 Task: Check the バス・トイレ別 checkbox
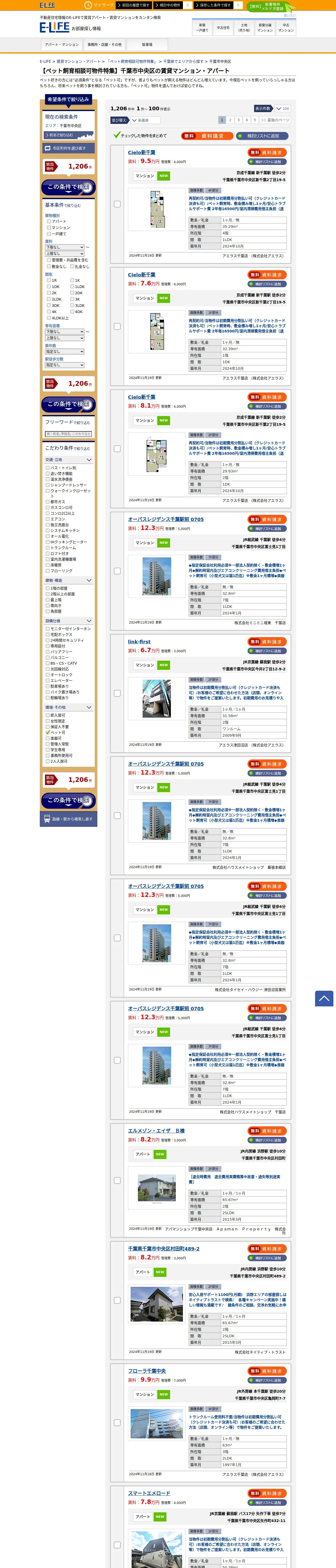[x=48, y=468]
